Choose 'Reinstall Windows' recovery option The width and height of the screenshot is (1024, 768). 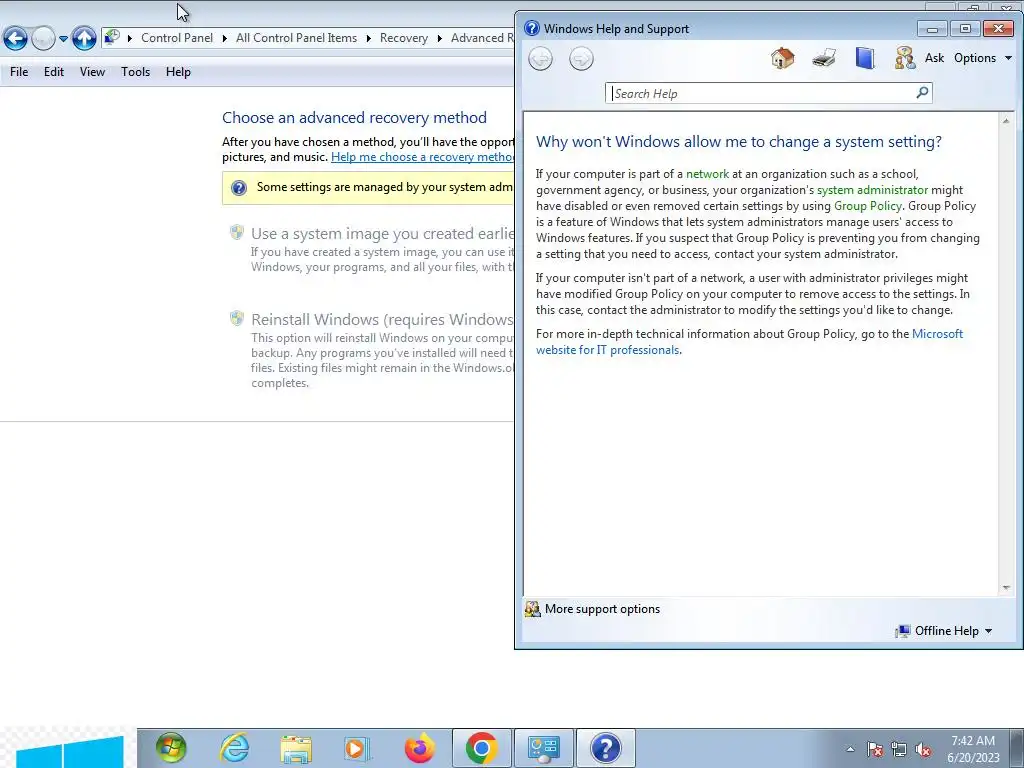coord(383,319)
